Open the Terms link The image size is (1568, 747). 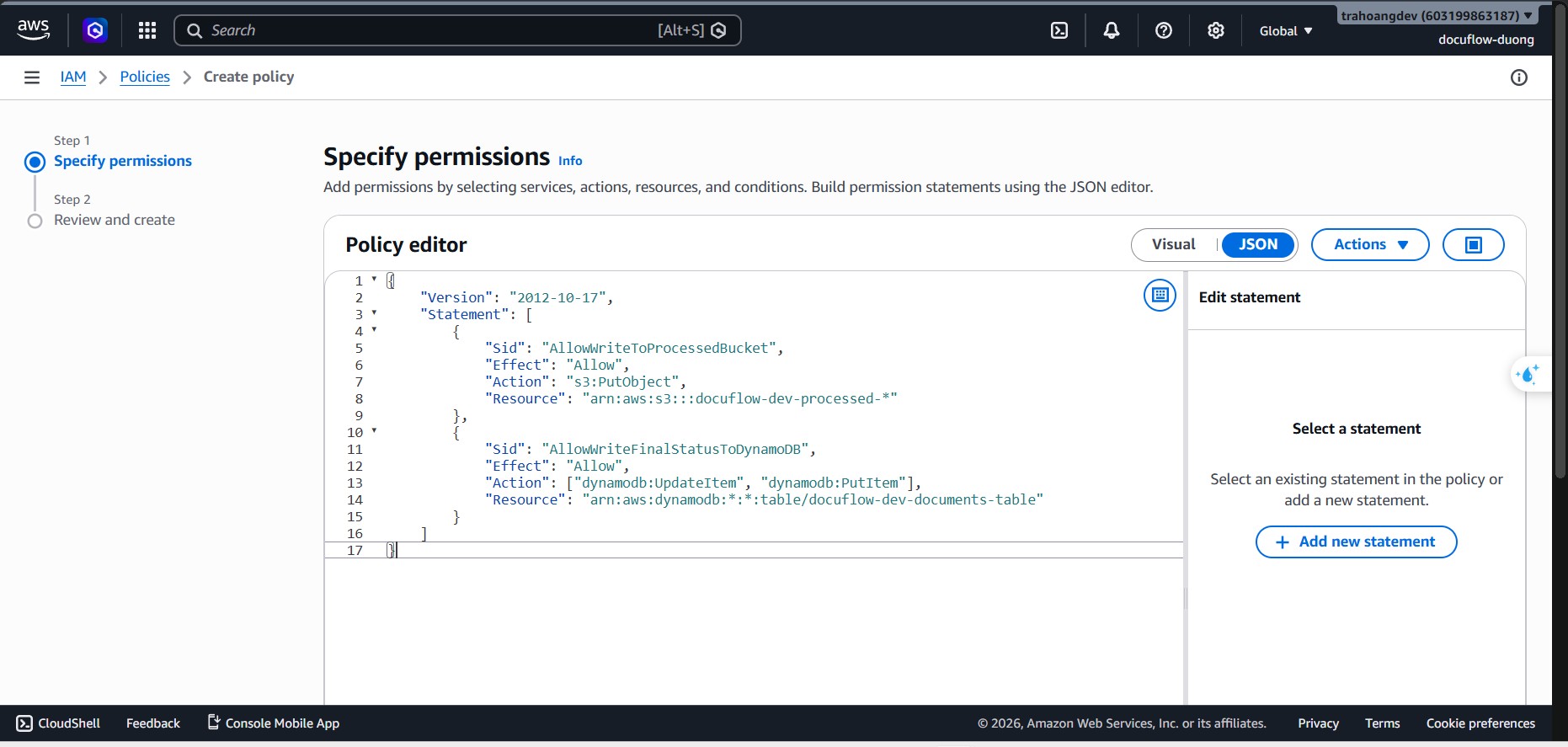pos(1382,723)
